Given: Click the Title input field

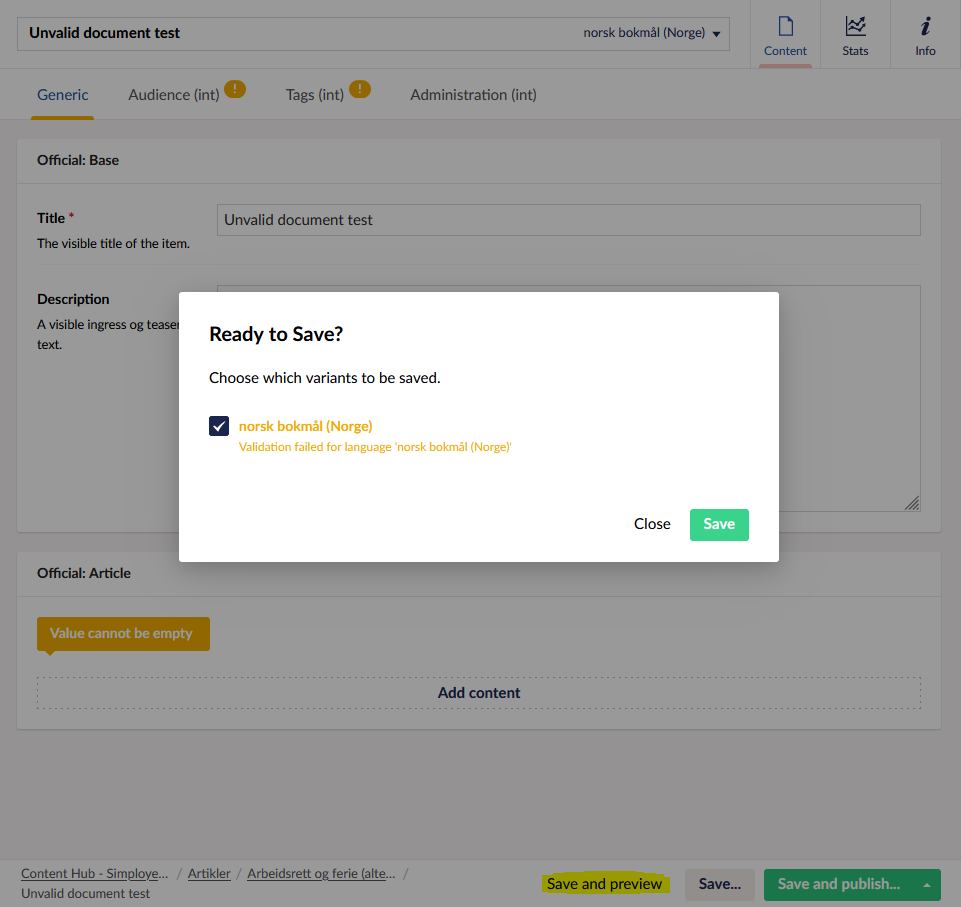Looking at the screenshot, I should 568,220.
